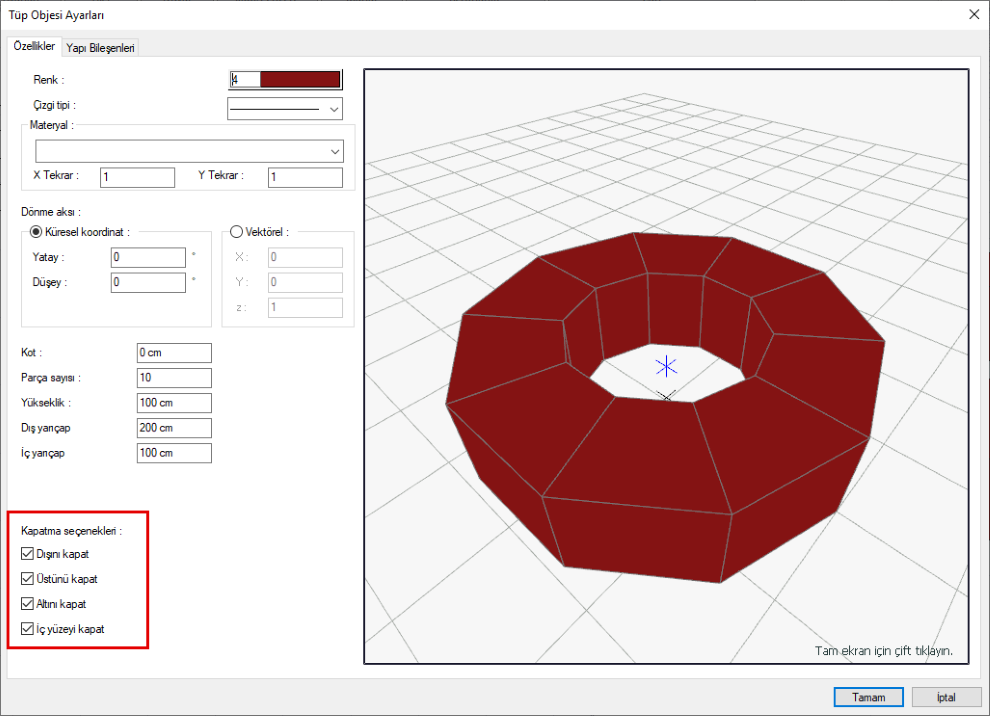Uncheck the Dışını kapat checkbox
990x716 pixels.
pos(27,553)
